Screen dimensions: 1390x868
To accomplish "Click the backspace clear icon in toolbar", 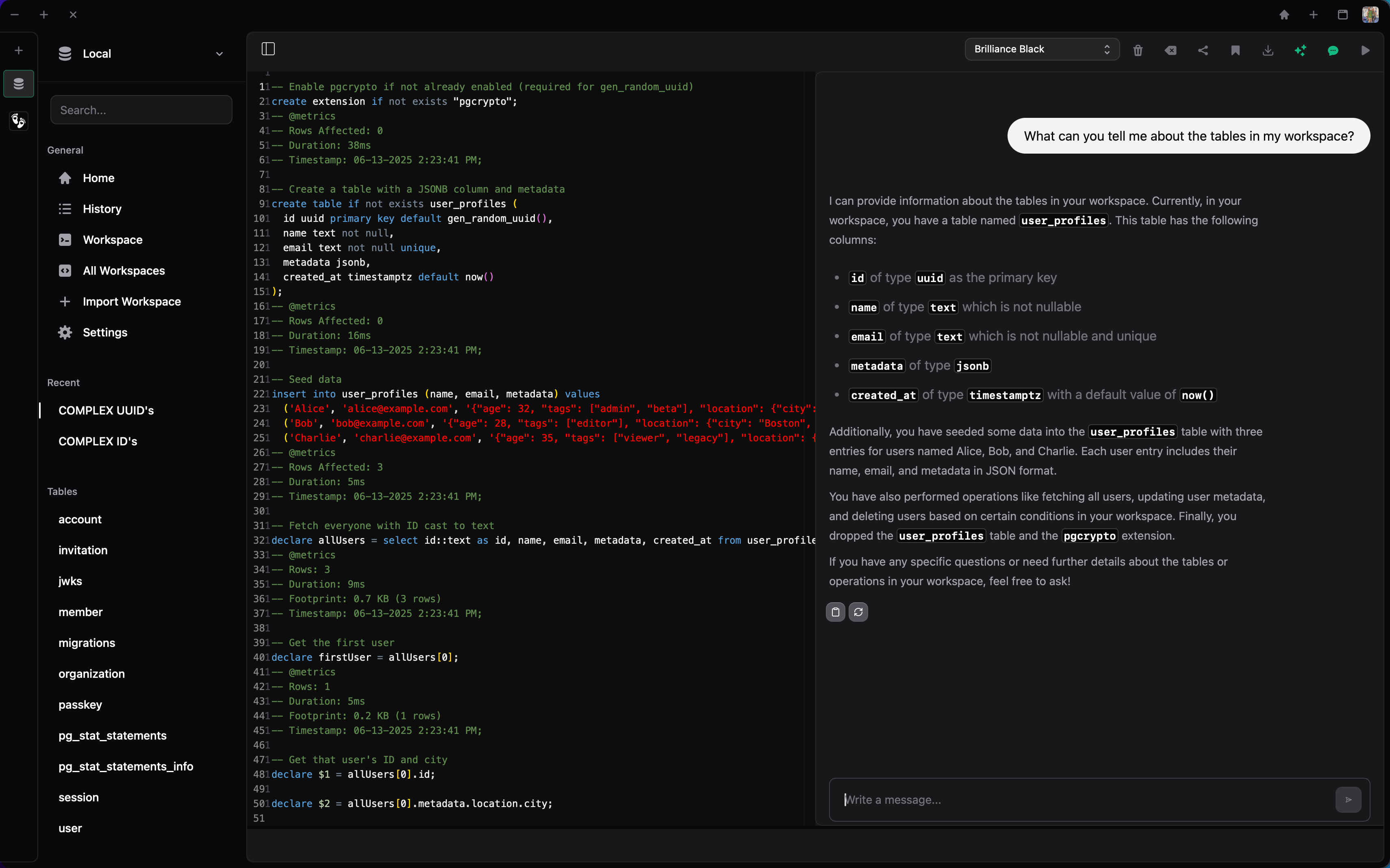I will (1170, 50).
